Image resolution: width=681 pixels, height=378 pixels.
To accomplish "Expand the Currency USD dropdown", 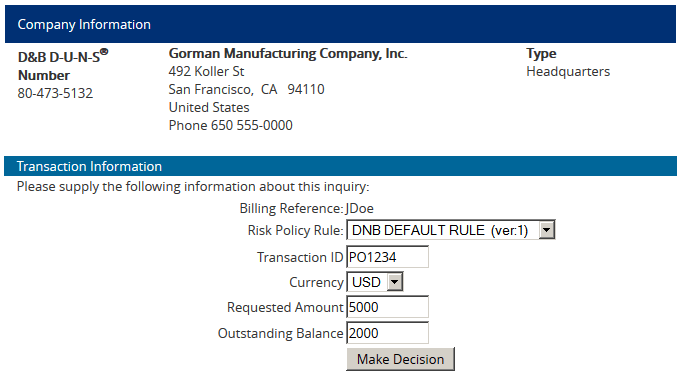I will click(x=375, y=282).
